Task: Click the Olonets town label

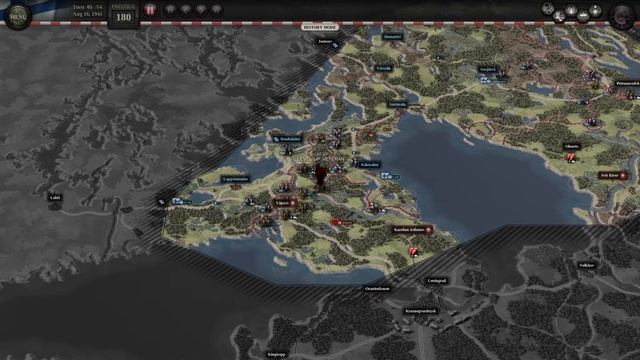Action: coord(571,147)
